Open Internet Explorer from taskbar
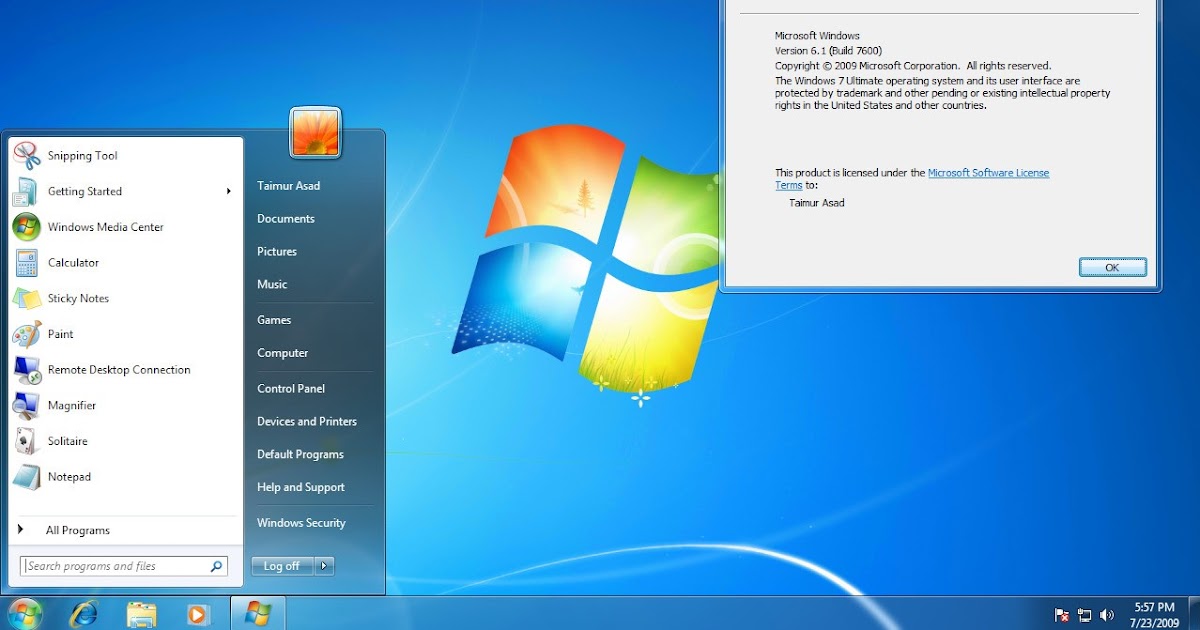The image size is (1200, 630). click(84, 614)
